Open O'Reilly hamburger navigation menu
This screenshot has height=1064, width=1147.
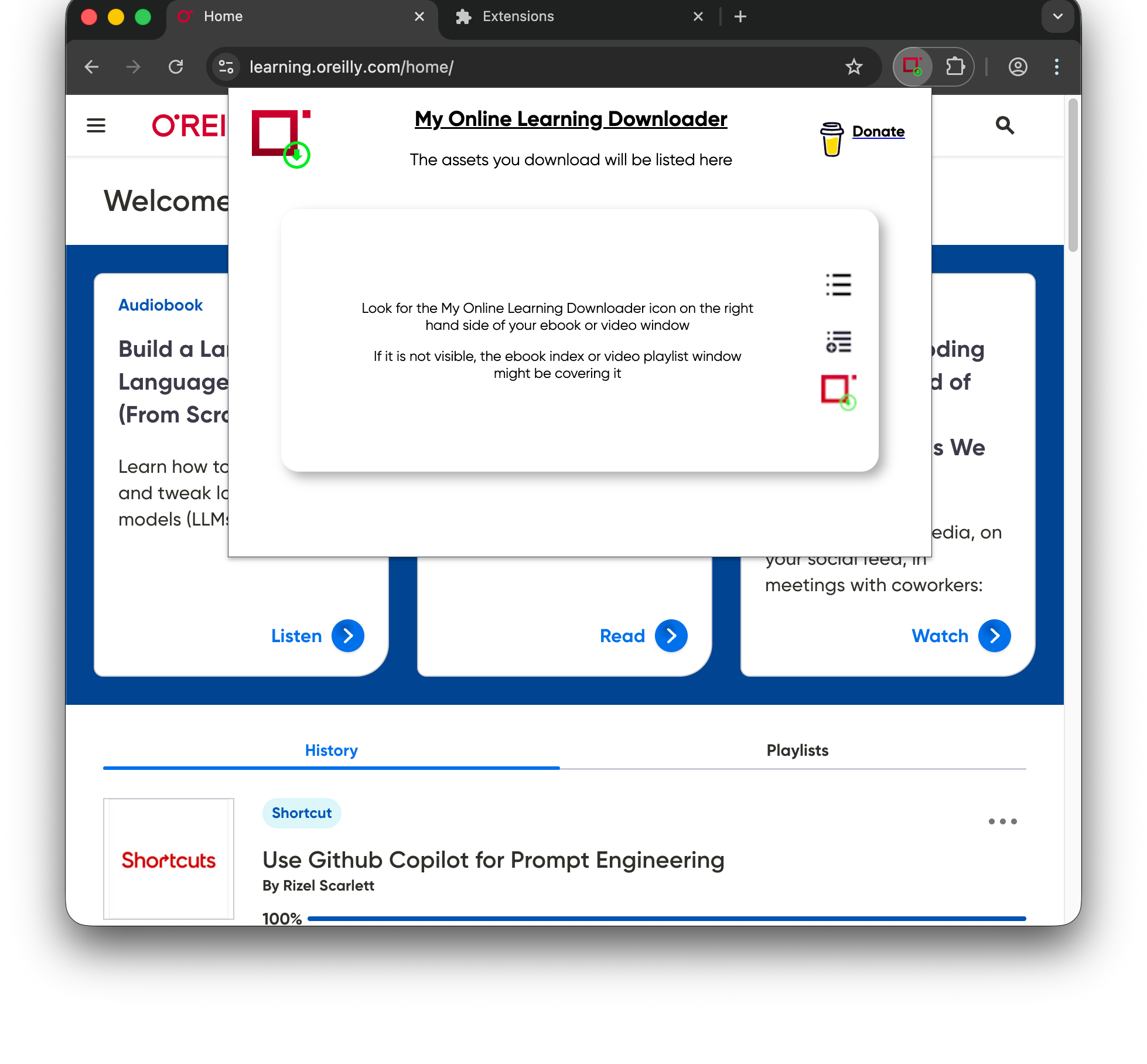[96, 125]
